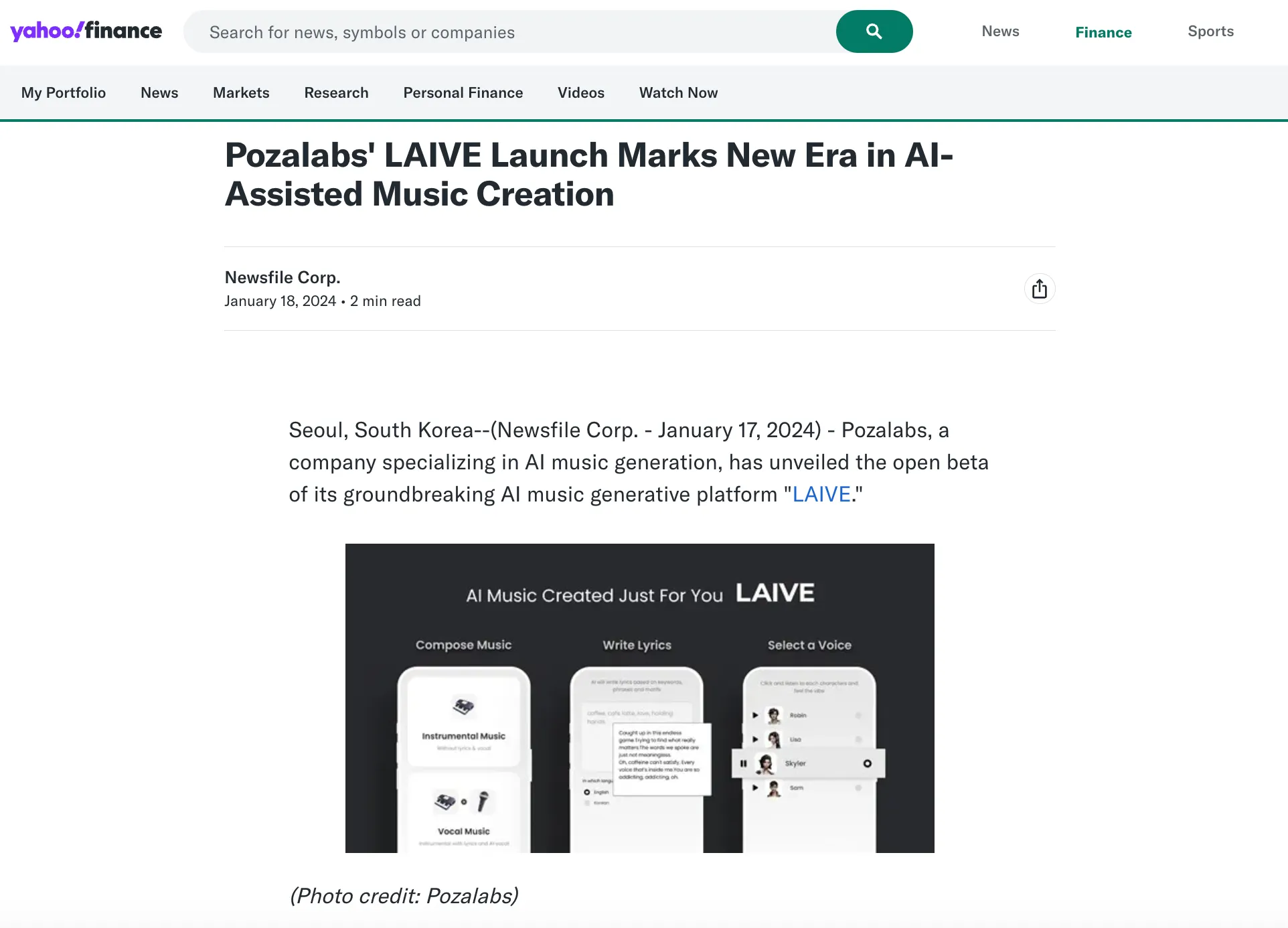Viewport: 1288px width, 928px height.
Task: Open the Research menu
Action: [336, 93]
